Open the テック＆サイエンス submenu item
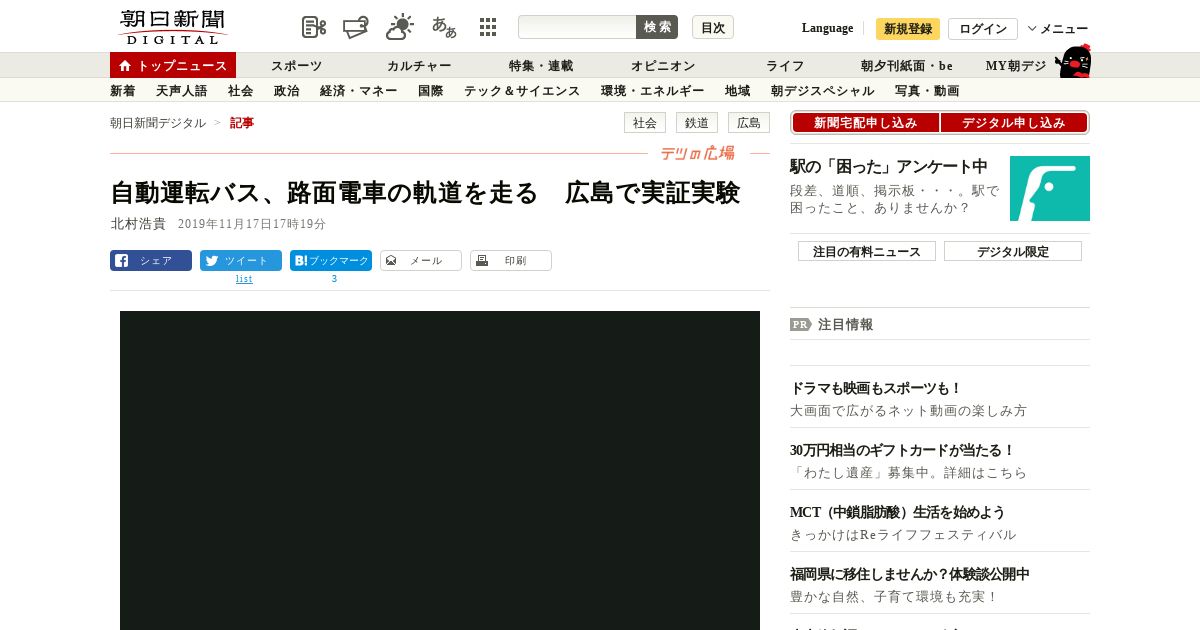 [522, 90]
